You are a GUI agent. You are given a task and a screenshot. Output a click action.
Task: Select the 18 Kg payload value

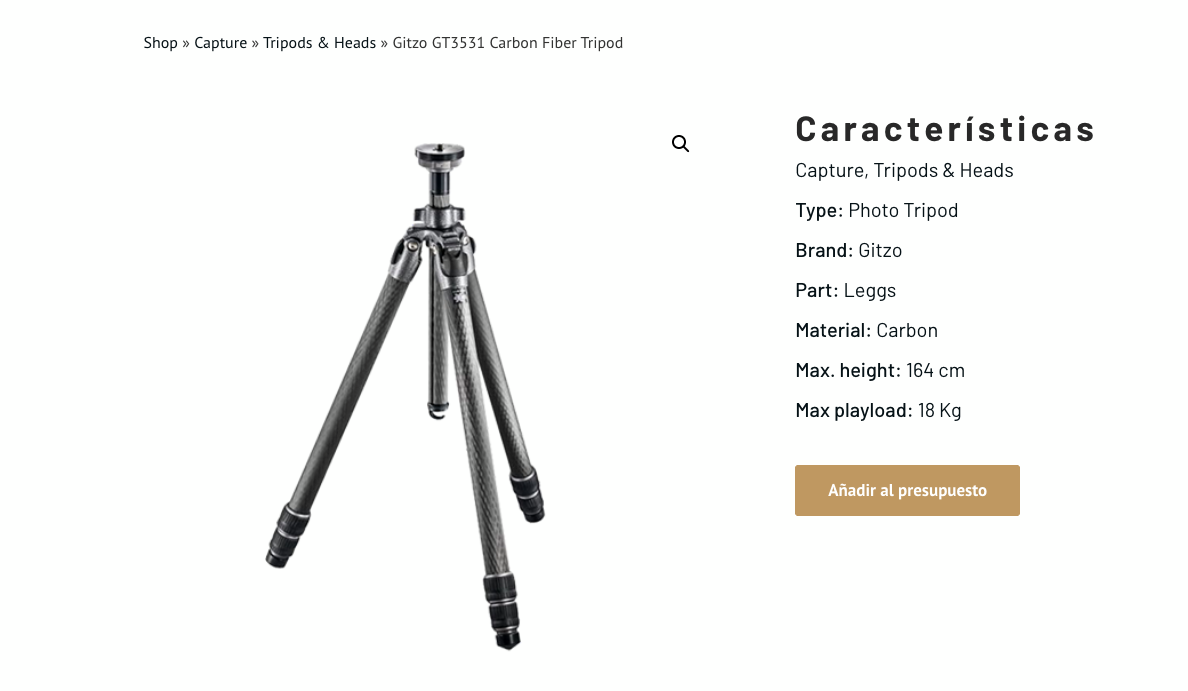[939, 411]
